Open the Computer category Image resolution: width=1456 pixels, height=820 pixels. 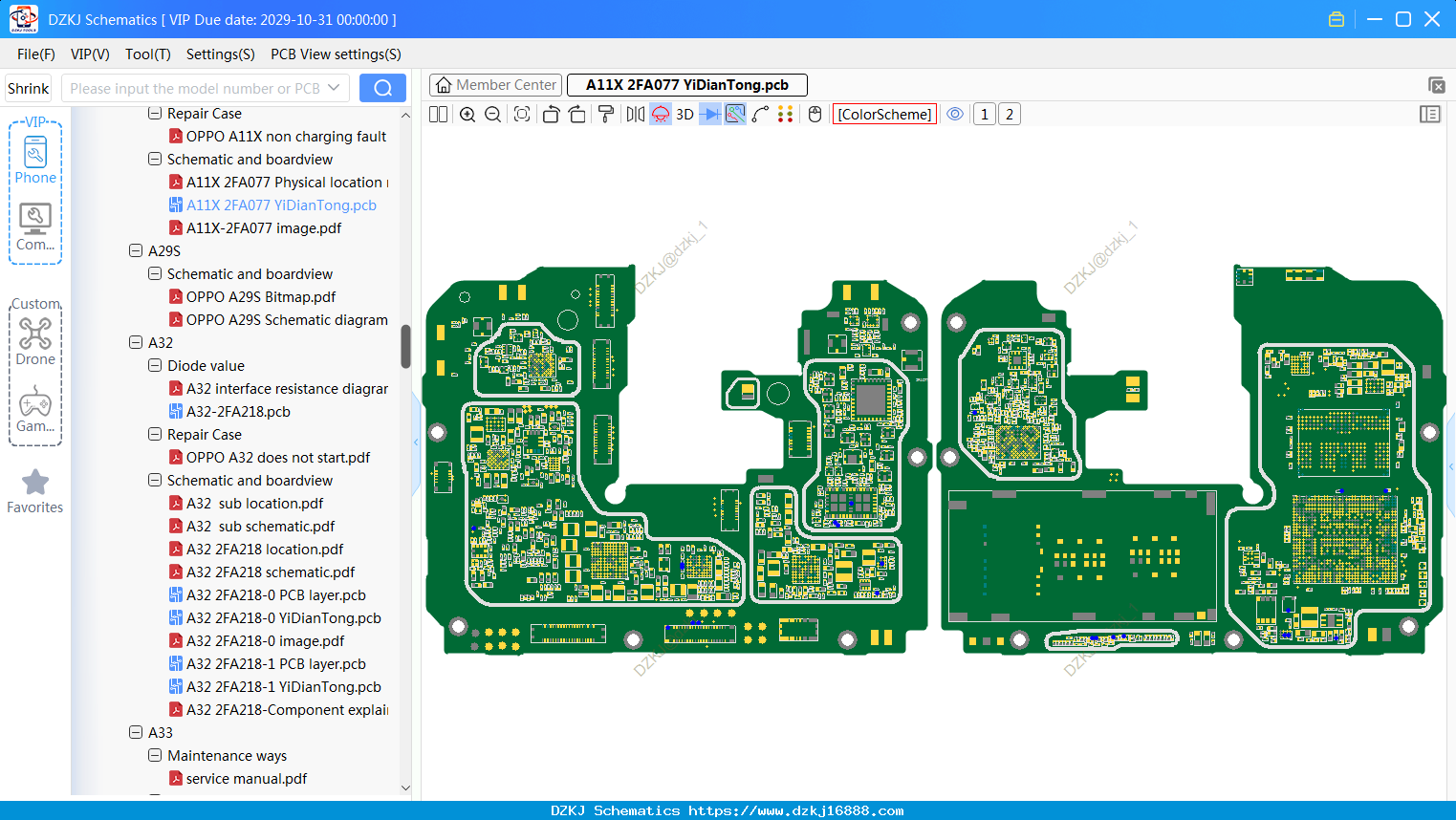coord(35,227)
